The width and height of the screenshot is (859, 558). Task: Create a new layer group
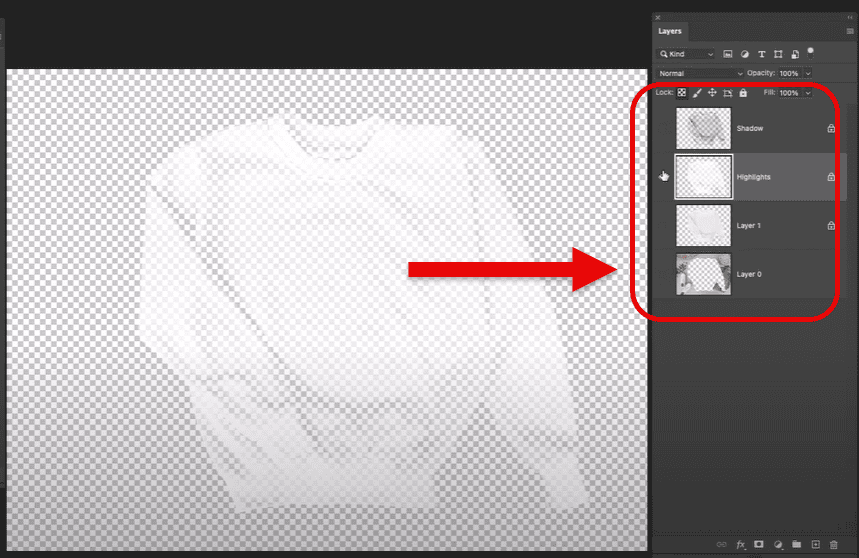click(797, 544)
